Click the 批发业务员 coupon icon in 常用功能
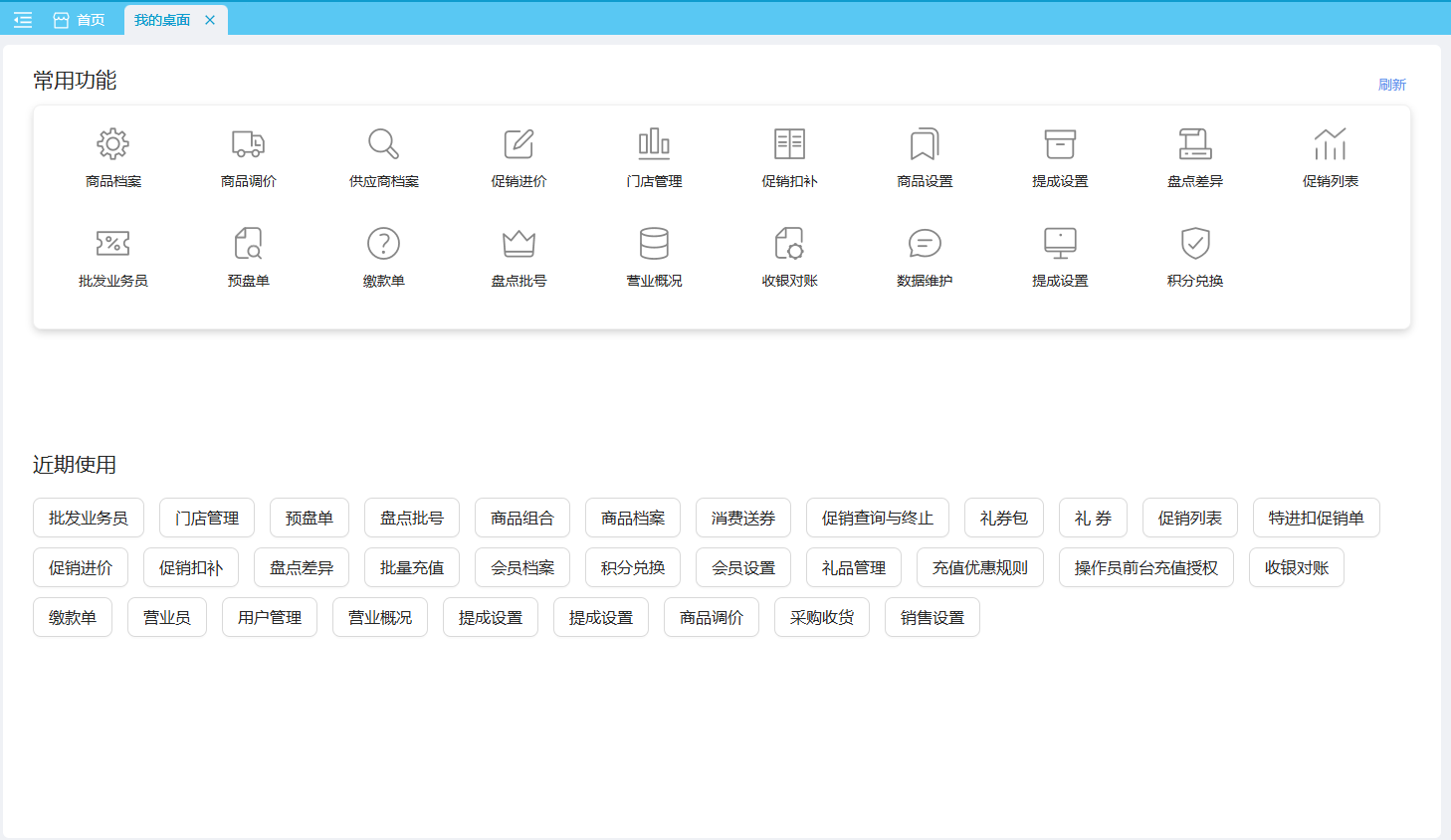The height and width of the screenshot is (840, 1451). [x=112, y=244]
